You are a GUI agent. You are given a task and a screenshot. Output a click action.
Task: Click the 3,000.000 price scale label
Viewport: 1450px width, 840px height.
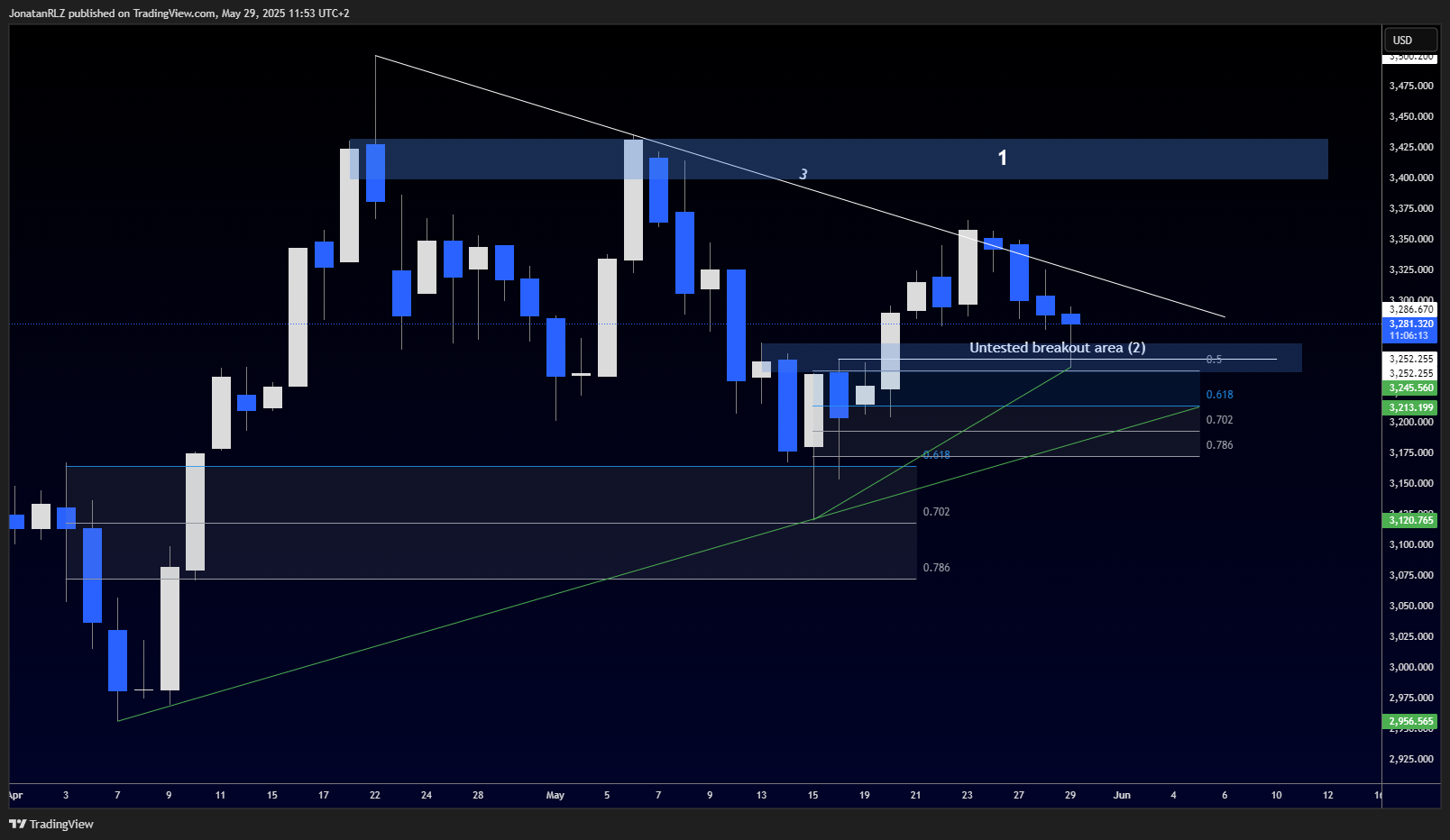pos(1411,667)
